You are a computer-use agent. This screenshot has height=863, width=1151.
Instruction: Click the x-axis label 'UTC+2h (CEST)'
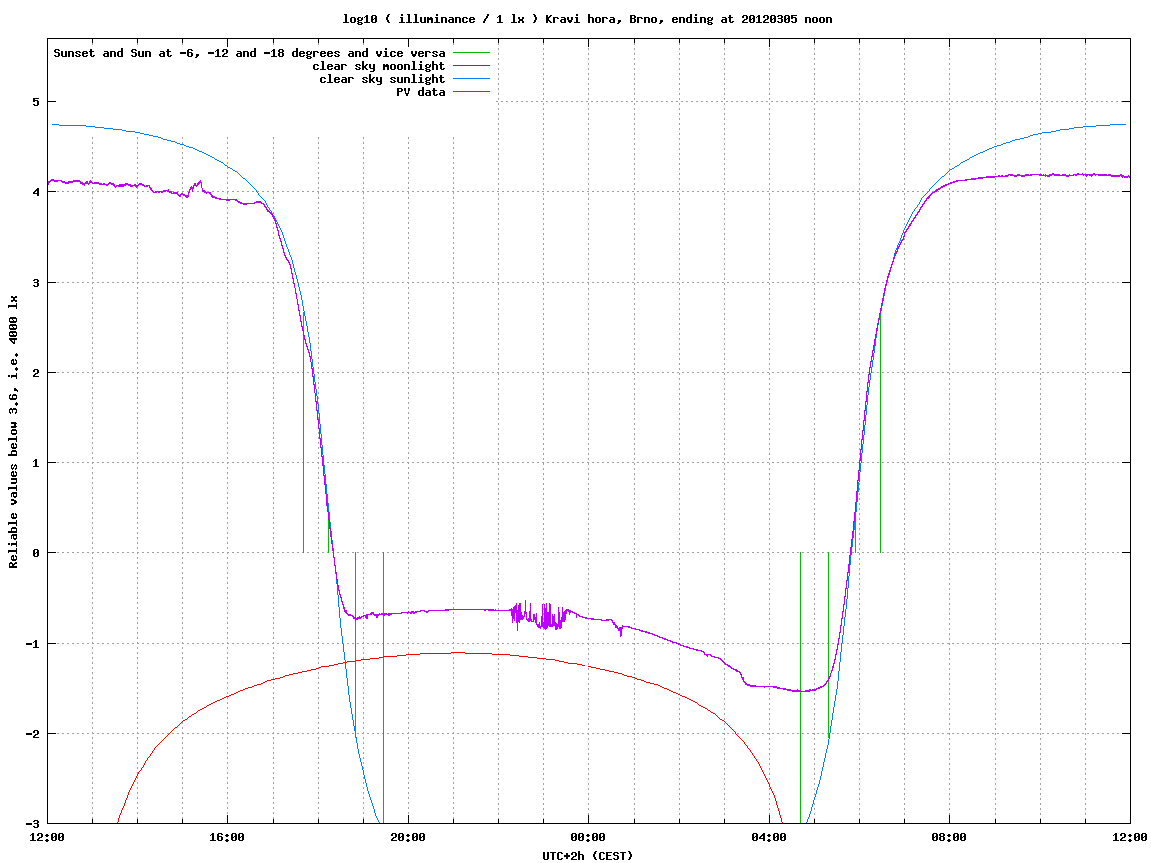pyautogui.click(x=587, y=856)
